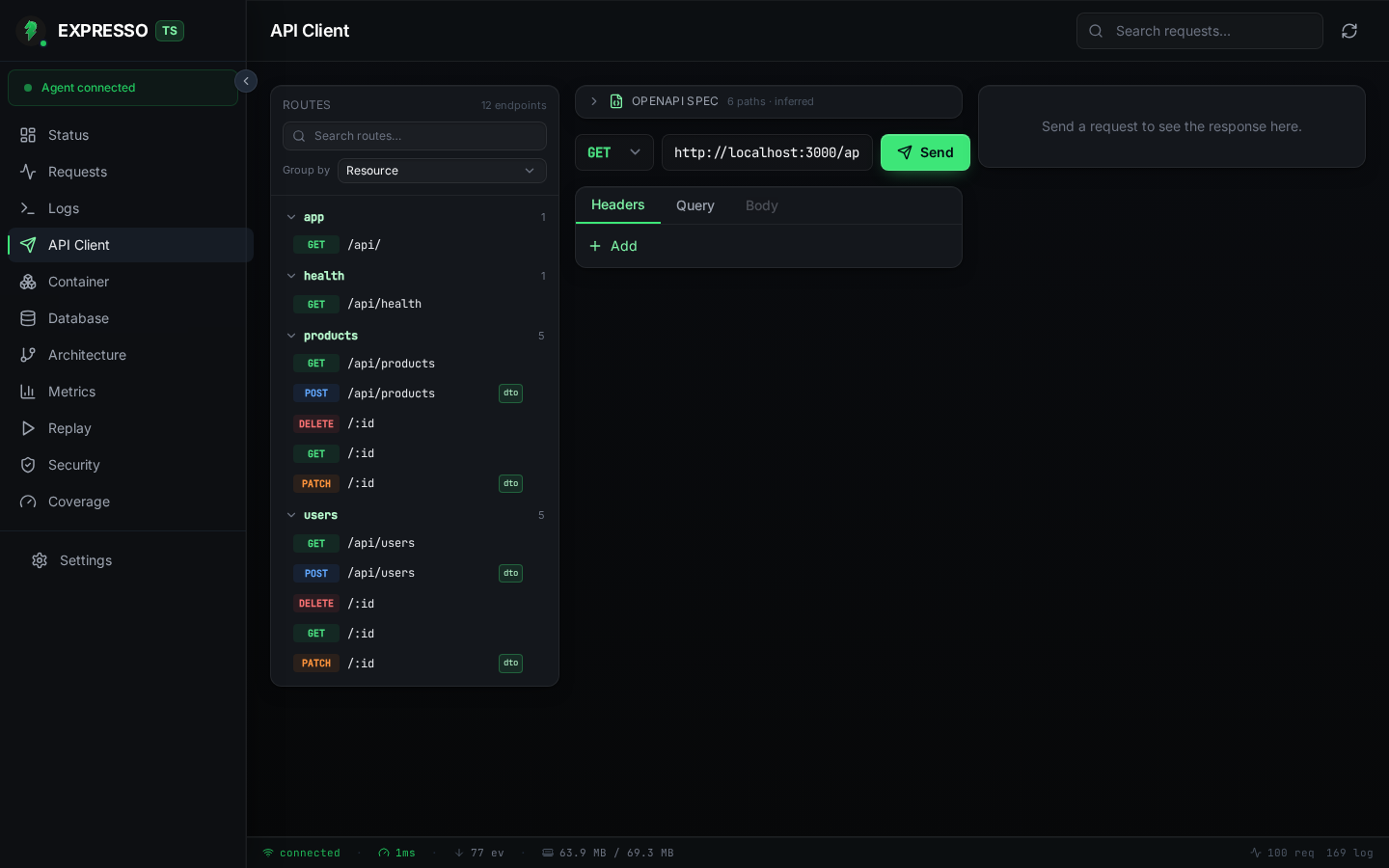The height and width of the screenshot is (868, 1389).
Task: Send the request with the Send button
Action: 925,152
